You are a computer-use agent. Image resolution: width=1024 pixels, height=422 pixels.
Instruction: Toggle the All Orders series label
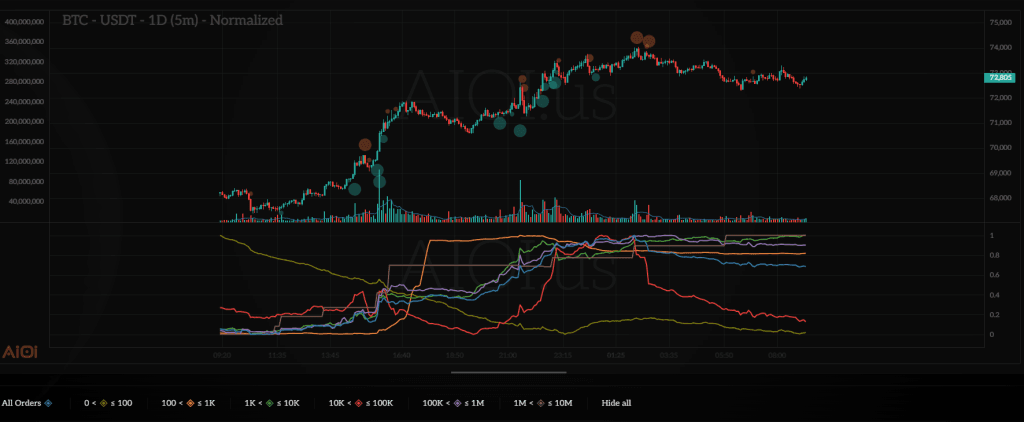[21, 403]
